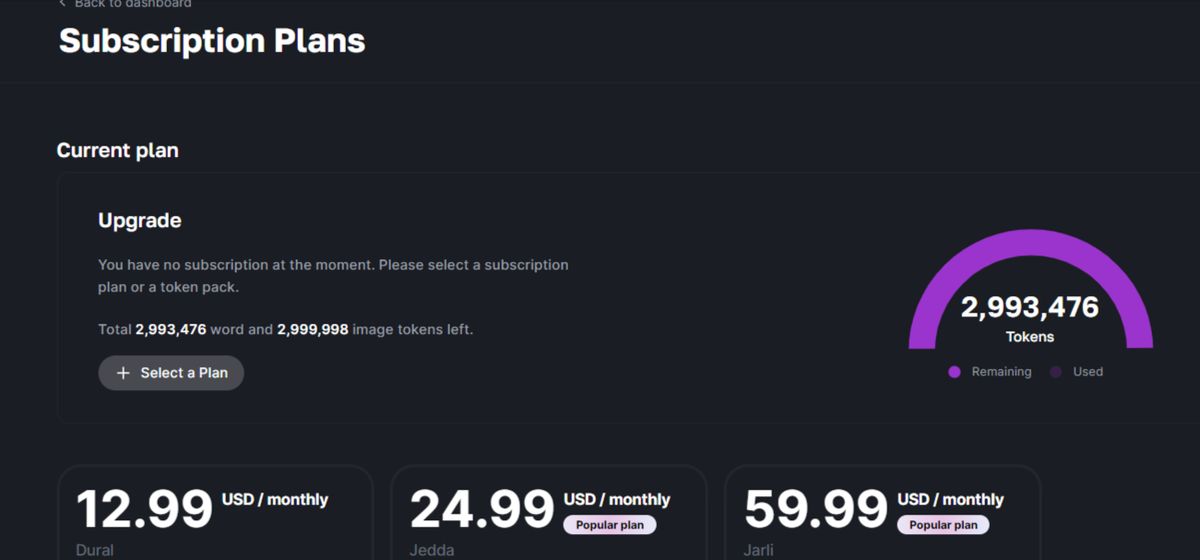Select the Dural plan name
Screen dimensions: 1200x560
(95, 550)
